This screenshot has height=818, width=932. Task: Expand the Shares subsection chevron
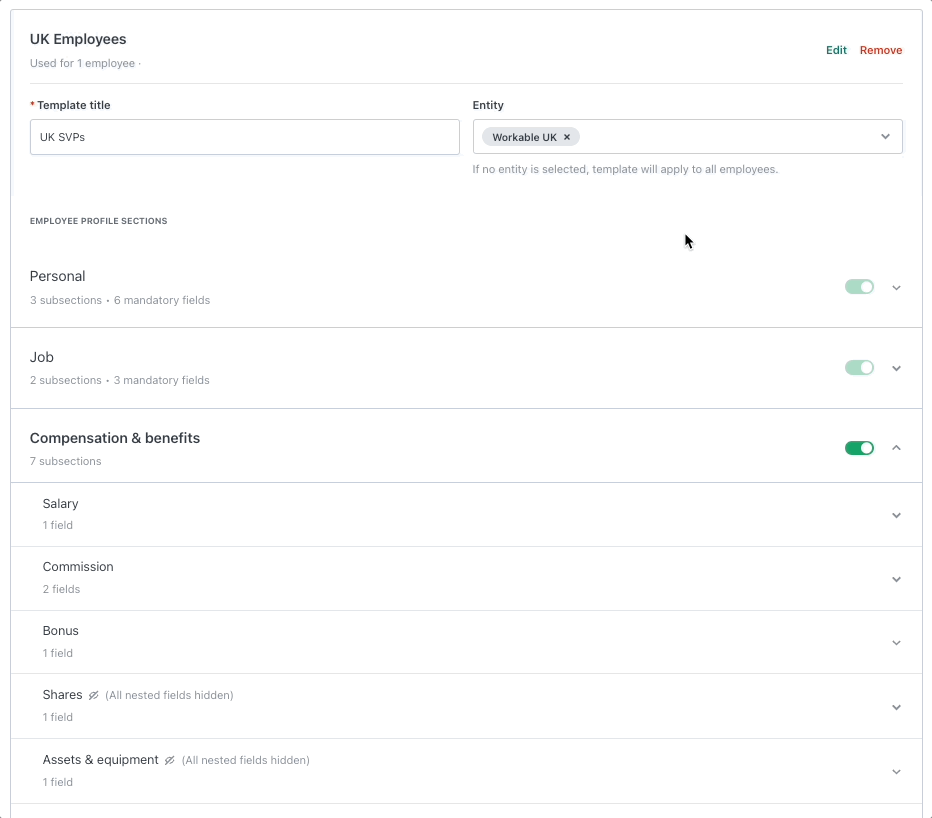pos(896,707)
